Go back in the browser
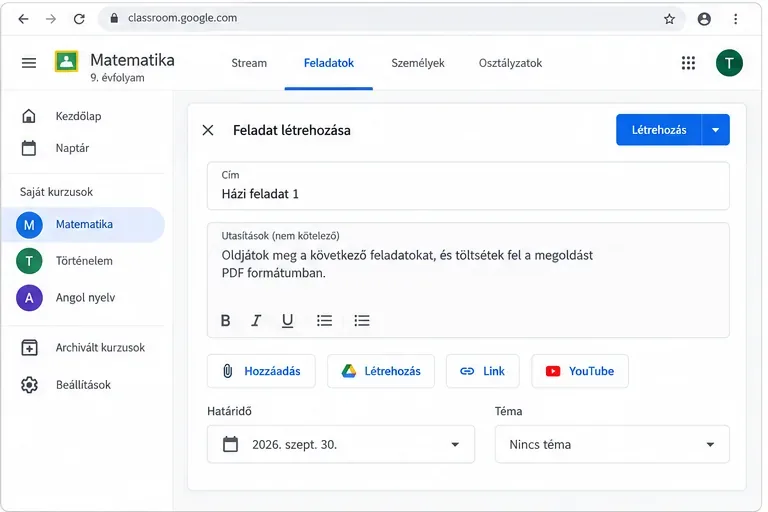This screenshot has width=768, height=512. click(x=23, y=19)
